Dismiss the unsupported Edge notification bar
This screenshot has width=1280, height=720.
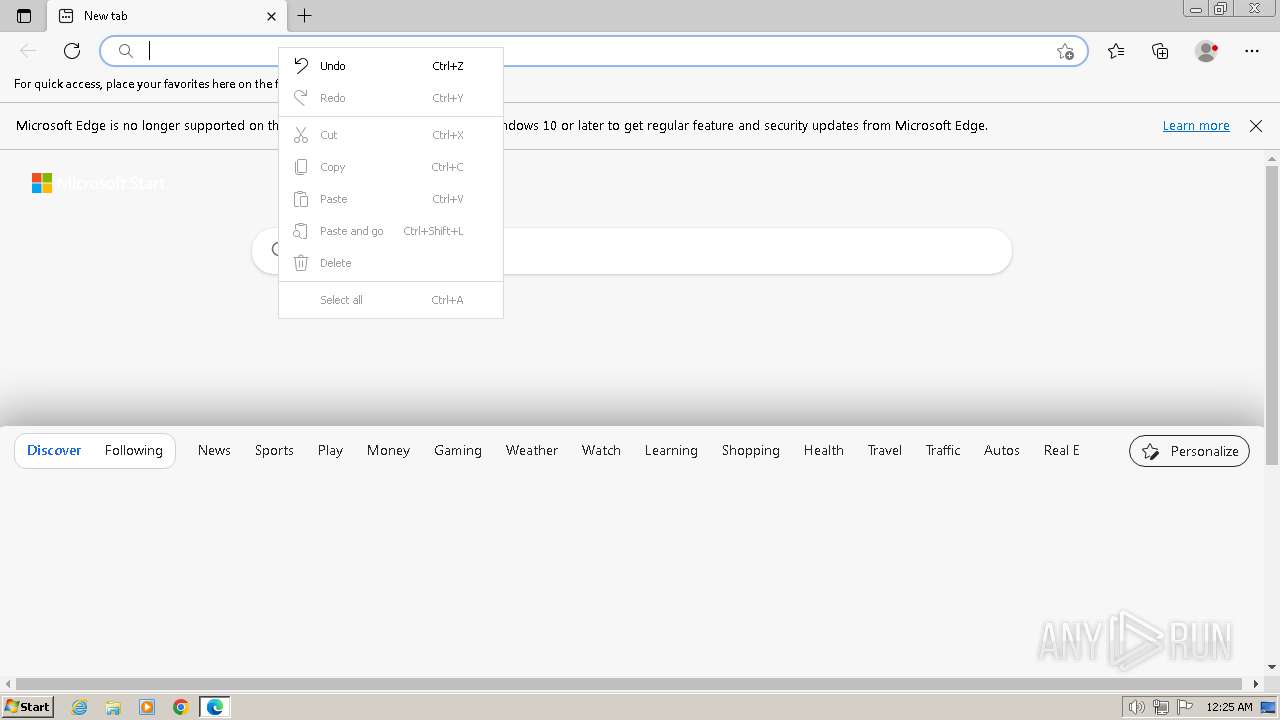(1256, 126)
